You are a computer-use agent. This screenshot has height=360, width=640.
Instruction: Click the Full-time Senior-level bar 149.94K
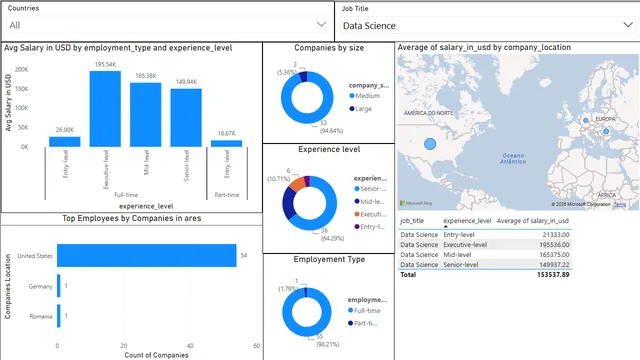coord(186,118)
